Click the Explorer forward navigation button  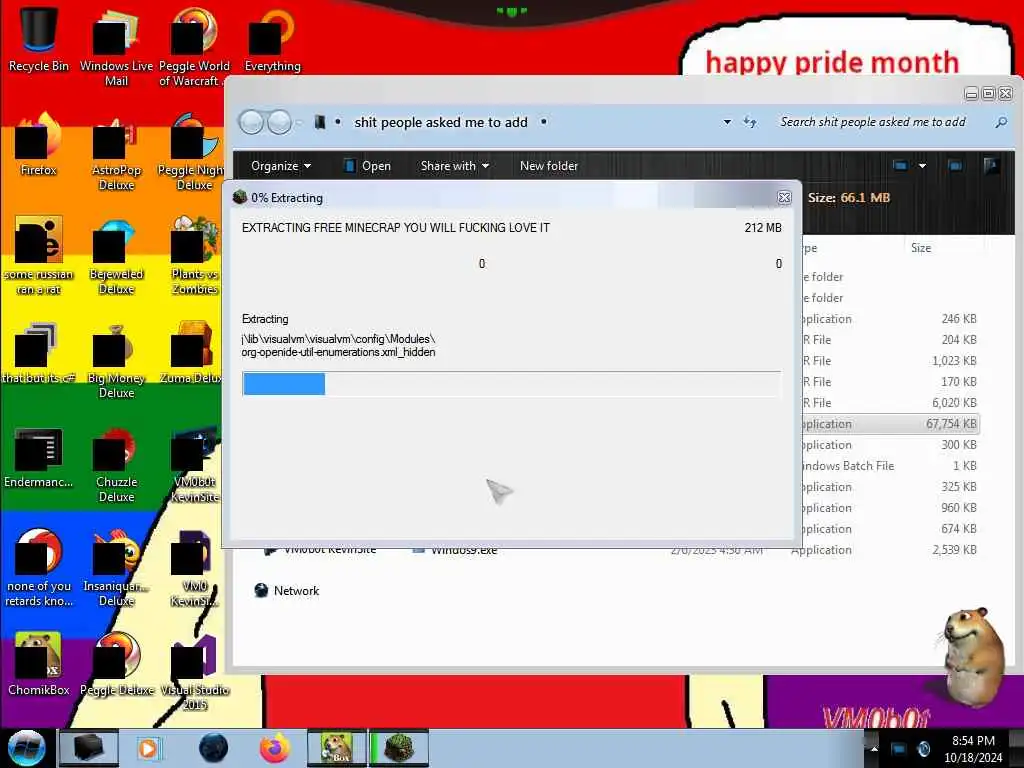click(x=280, y=122)
